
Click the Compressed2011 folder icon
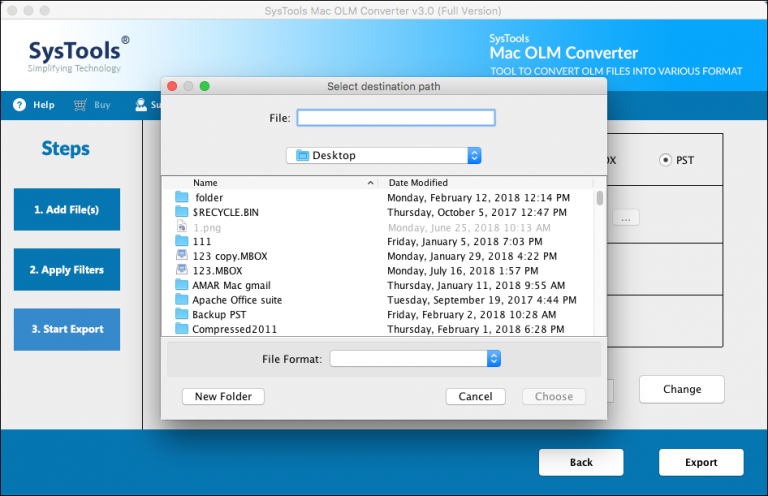click(182, 329)
